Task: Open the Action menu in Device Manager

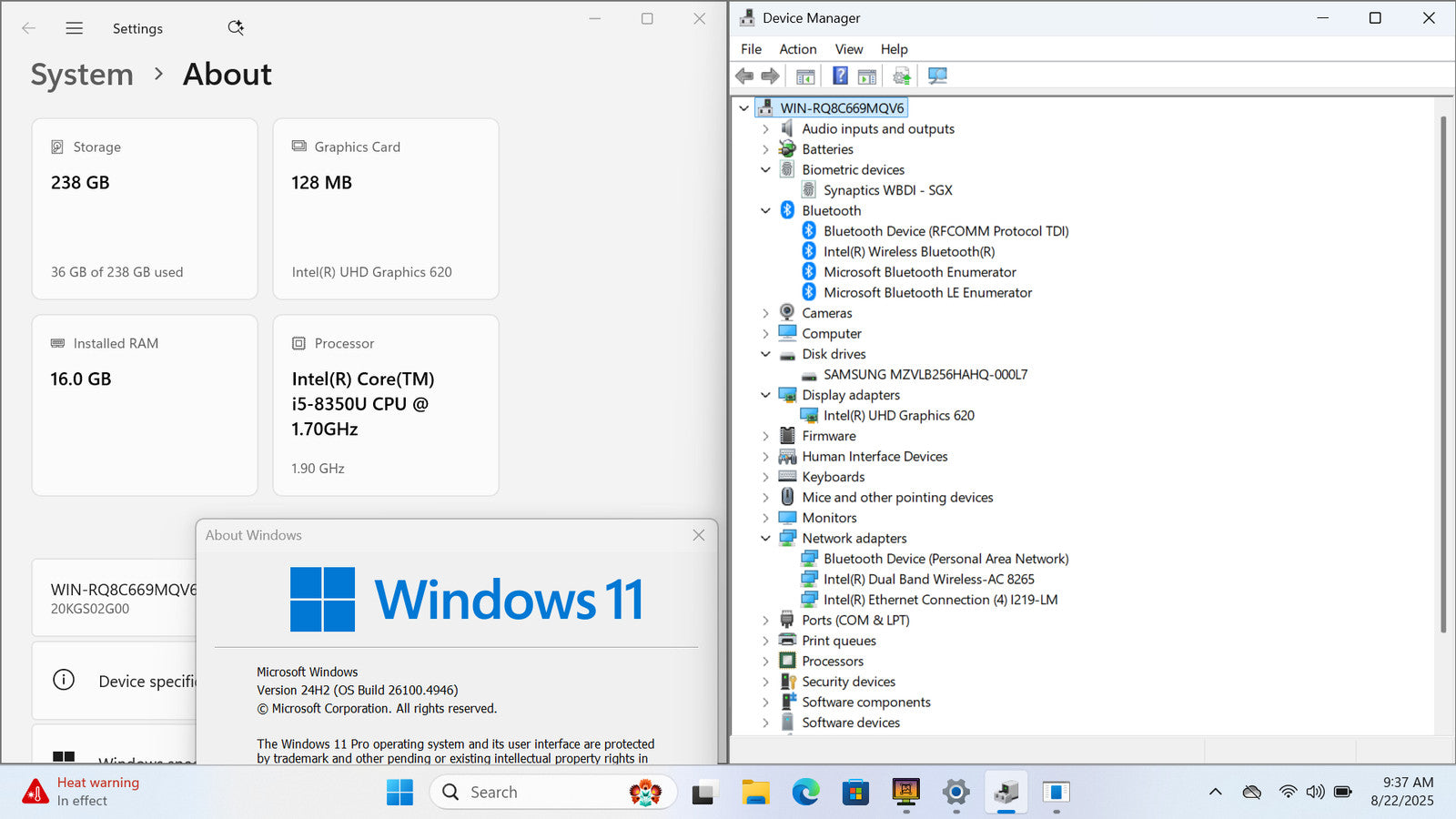Action: [x=797, y=49]
